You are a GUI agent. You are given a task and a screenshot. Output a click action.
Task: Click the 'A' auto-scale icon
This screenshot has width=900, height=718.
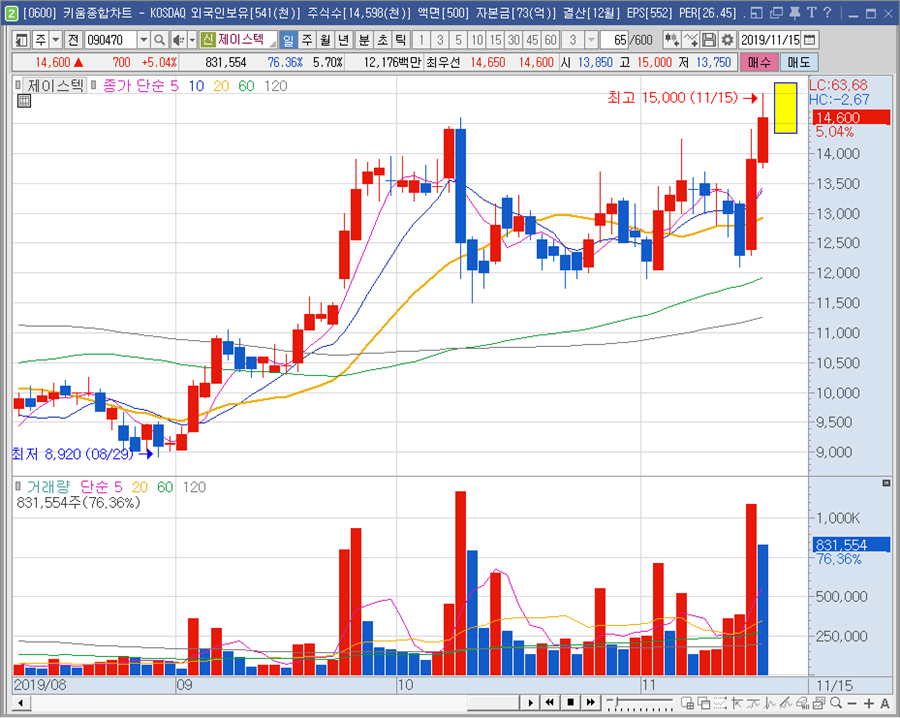click(x=885, y=703)
